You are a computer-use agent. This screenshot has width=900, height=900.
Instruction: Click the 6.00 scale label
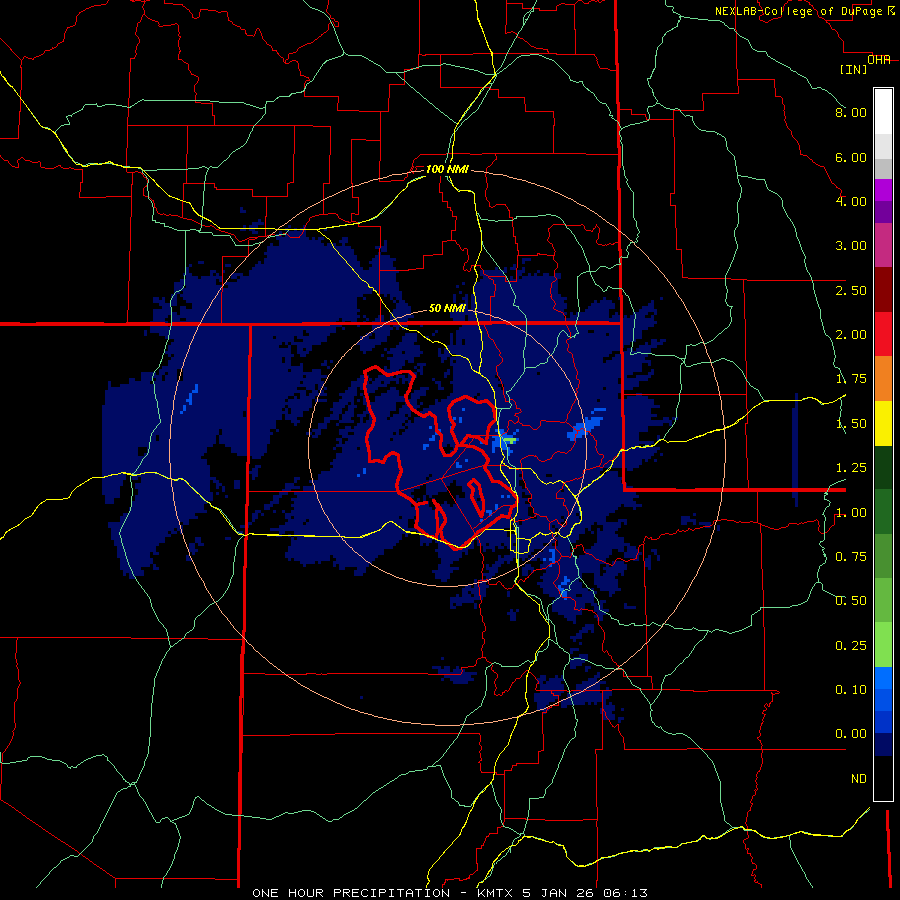pyautogui.click(x=851, y=157)
